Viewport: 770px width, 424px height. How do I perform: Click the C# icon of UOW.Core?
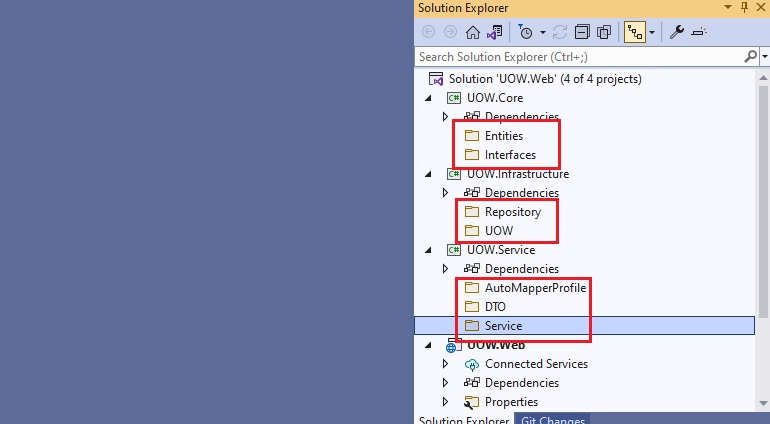(x=453, y=98)
